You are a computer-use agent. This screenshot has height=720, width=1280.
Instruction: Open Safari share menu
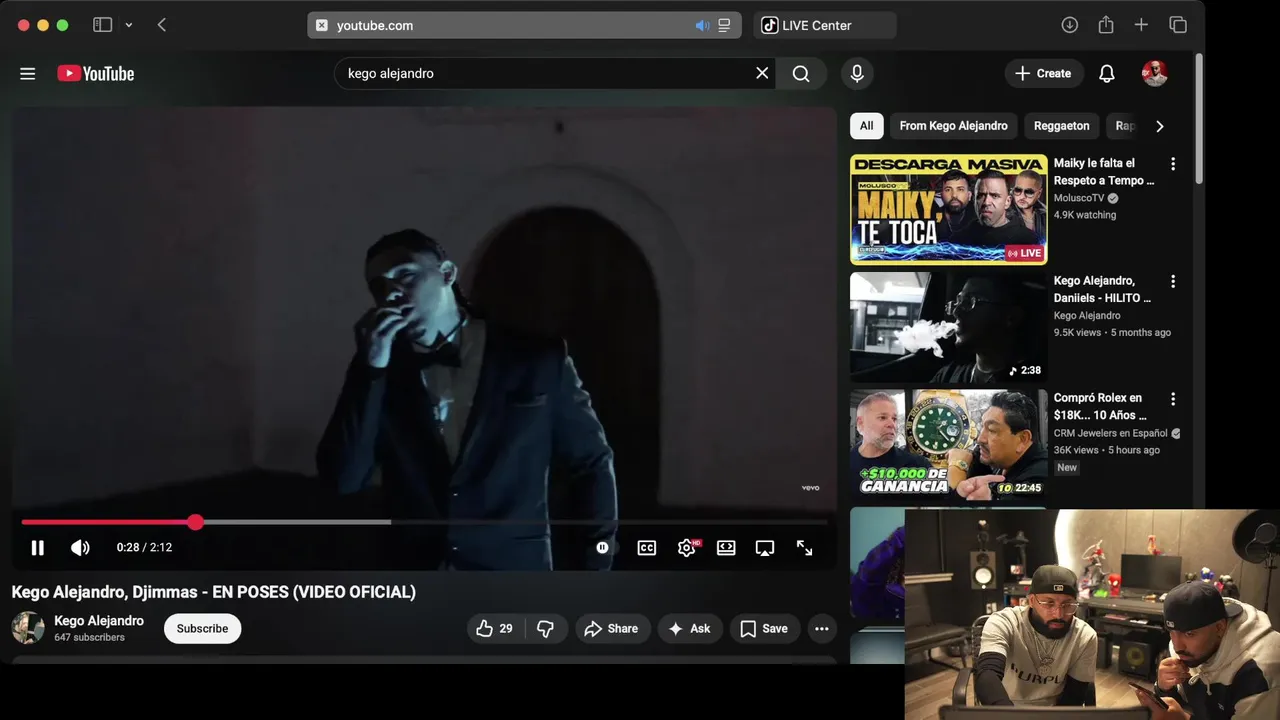pos(1106,25)
